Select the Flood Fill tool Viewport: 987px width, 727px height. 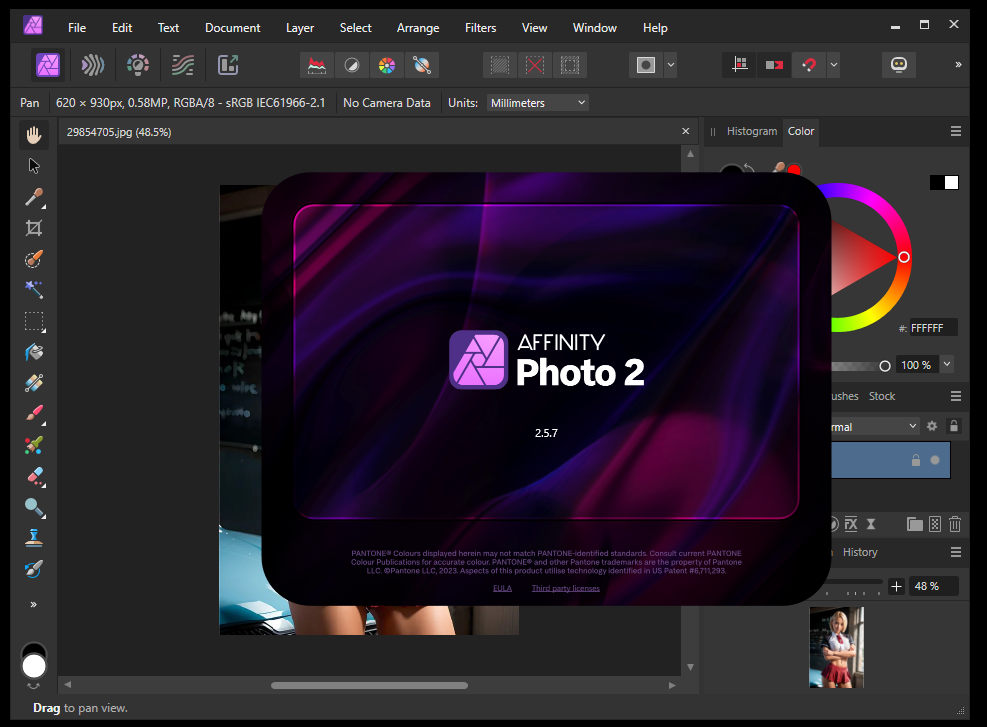(x=34, y=352)
